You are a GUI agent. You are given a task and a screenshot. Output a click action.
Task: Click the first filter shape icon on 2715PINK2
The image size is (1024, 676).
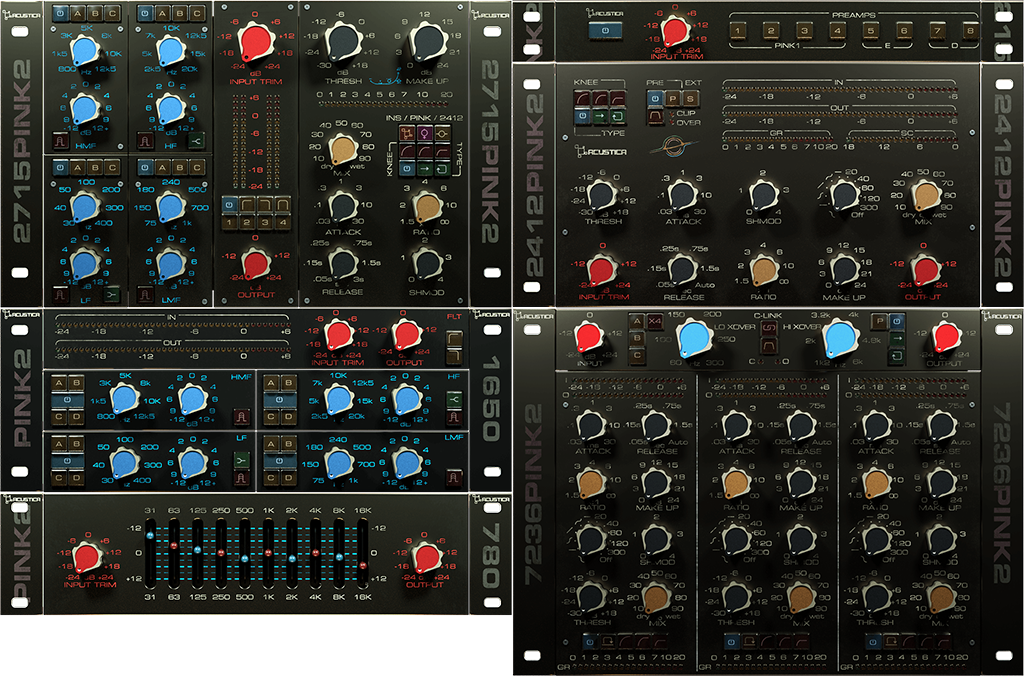pos(247,206)
